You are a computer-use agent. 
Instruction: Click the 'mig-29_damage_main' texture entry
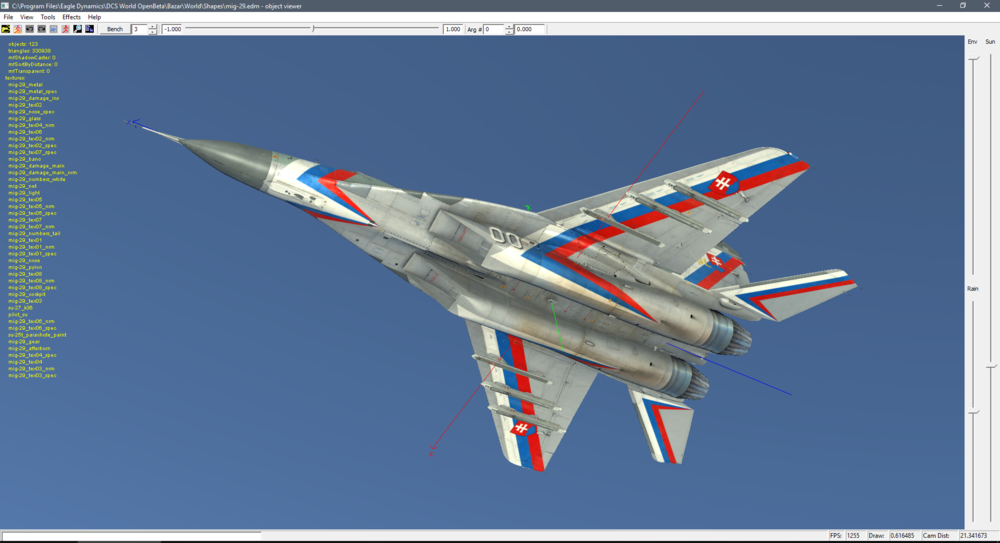pos(36,166)
